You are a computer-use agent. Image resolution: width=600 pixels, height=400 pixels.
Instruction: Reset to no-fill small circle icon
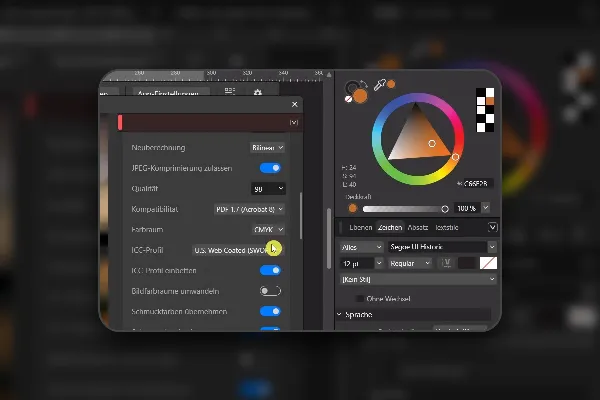tap(348, 99)
